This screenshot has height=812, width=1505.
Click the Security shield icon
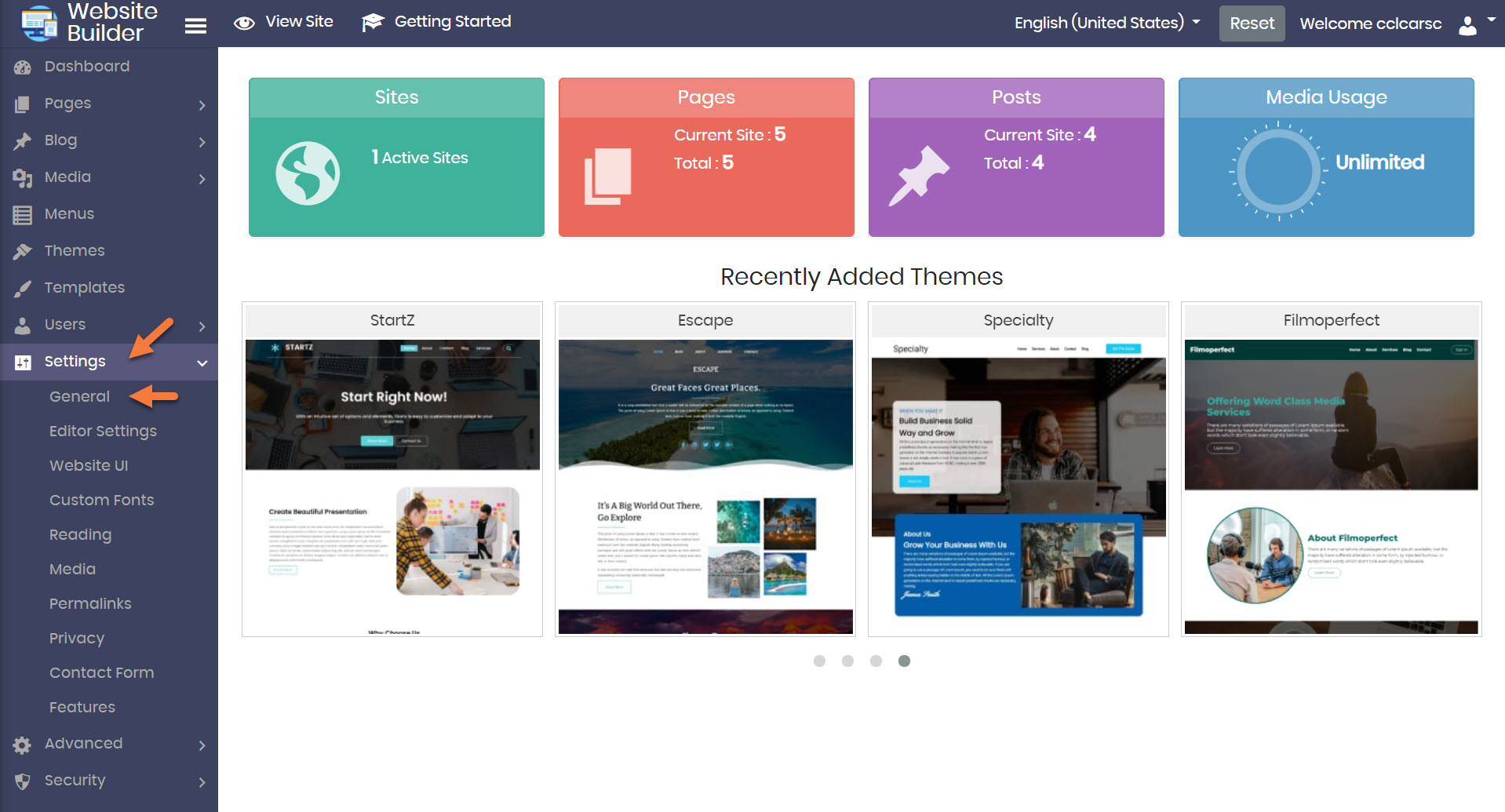(22, 781)
